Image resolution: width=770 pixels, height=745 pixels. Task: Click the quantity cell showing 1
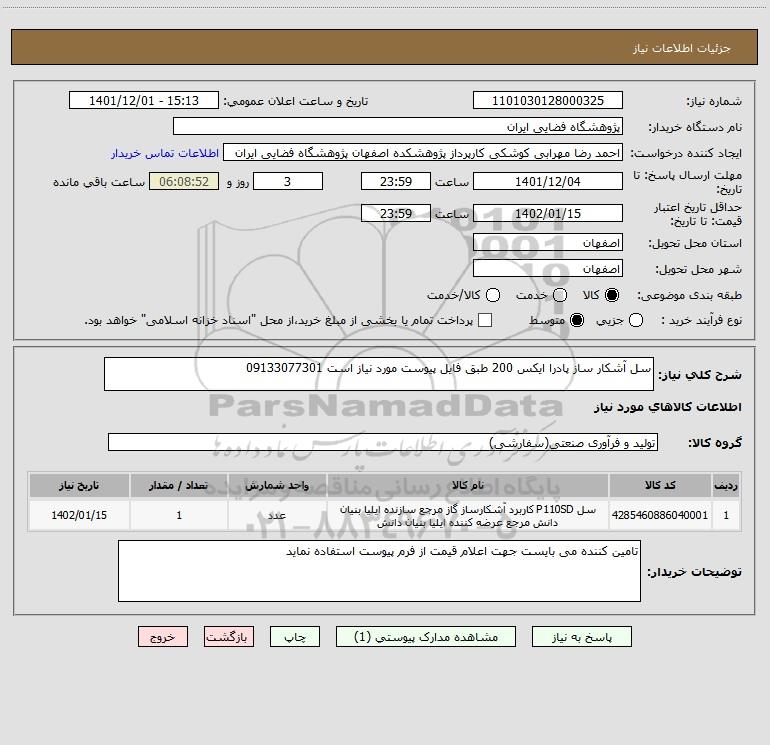(x=179, y=515)
